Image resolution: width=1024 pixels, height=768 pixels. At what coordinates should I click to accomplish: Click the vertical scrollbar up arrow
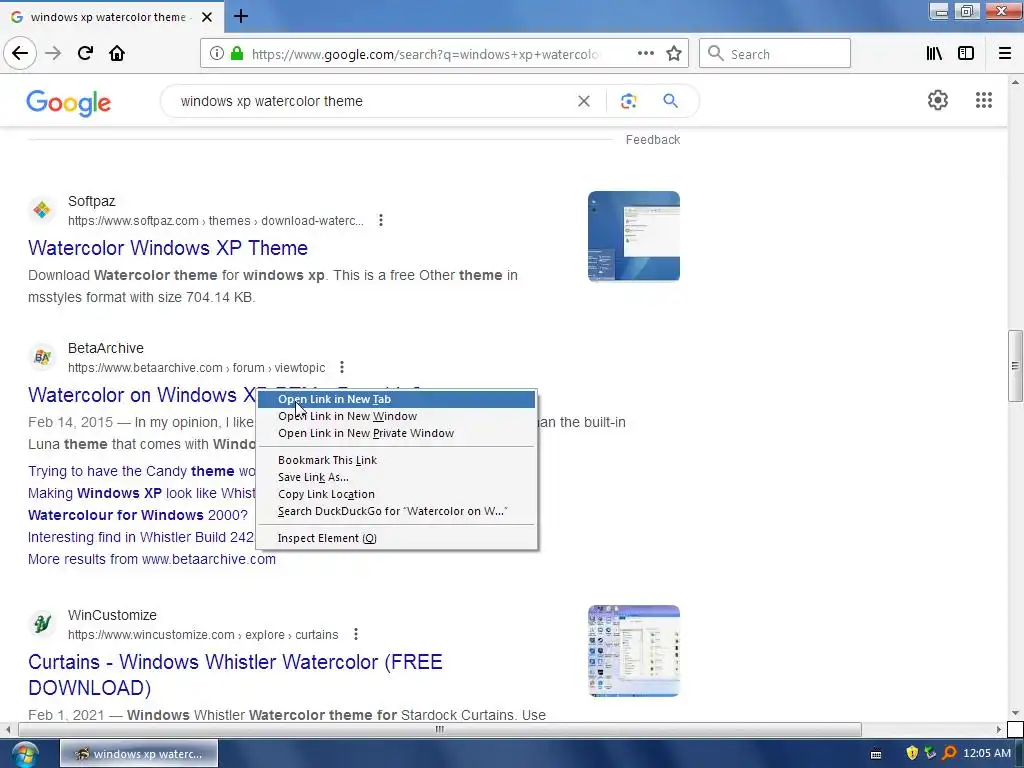click(x=1015, y=82)
